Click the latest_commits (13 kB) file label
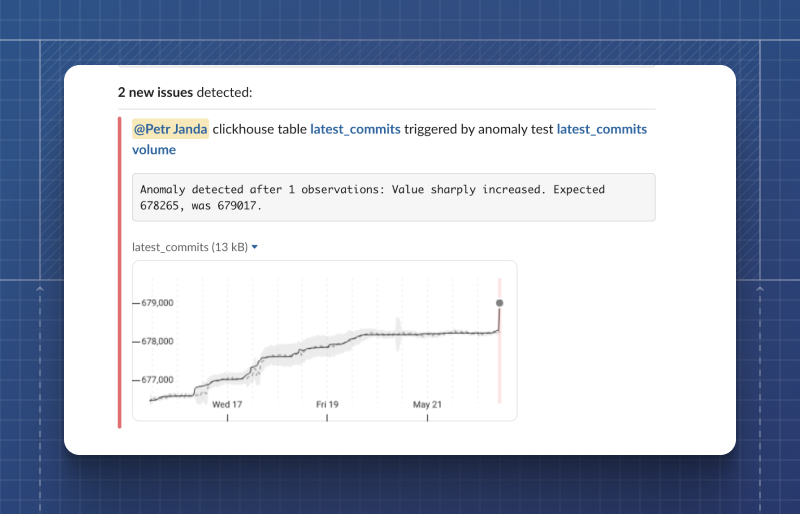800x514 pixels. 190,247
